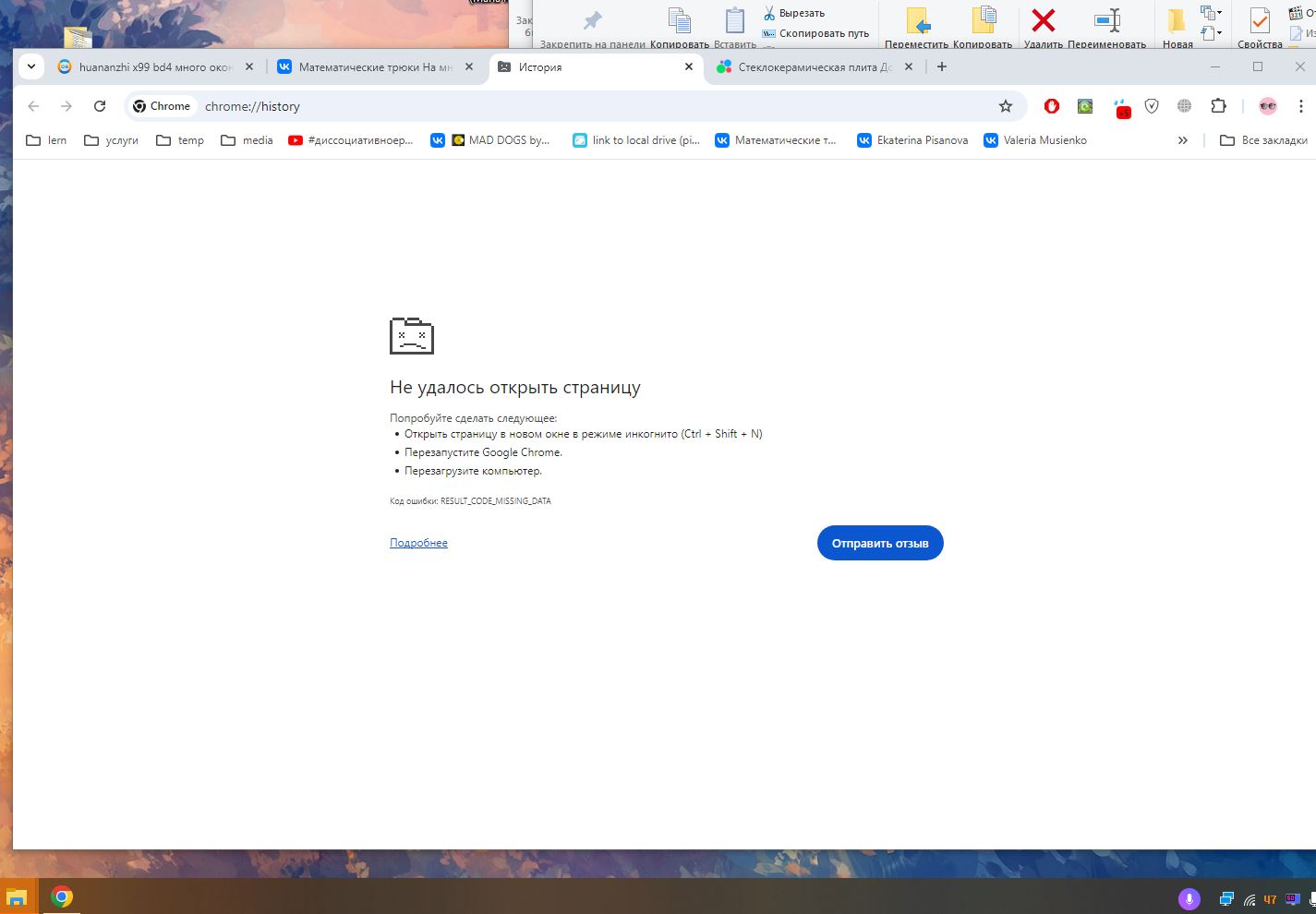Switch to the Стеклокерамическая плита tab
1316x914 pixels.
coord(815,66)
